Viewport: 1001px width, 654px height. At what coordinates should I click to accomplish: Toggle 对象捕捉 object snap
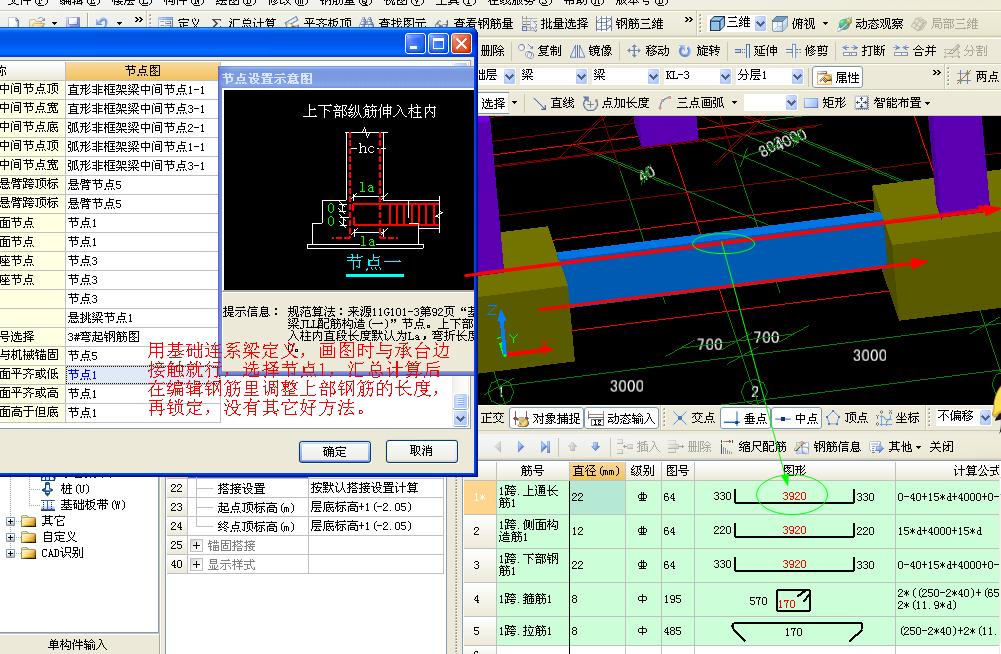pyautogui.click(x=547, y=418)
